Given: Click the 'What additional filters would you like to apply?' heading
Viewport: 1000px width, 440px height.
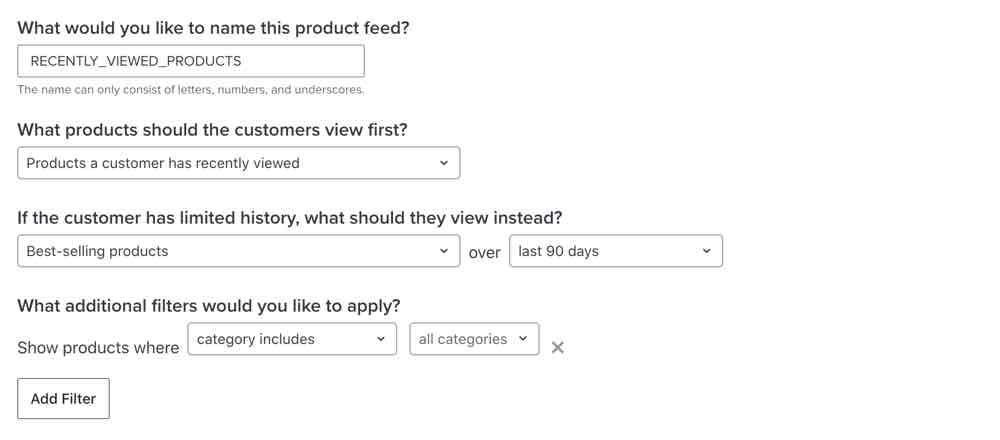Looking at the screenshot, I should point(208,306).
